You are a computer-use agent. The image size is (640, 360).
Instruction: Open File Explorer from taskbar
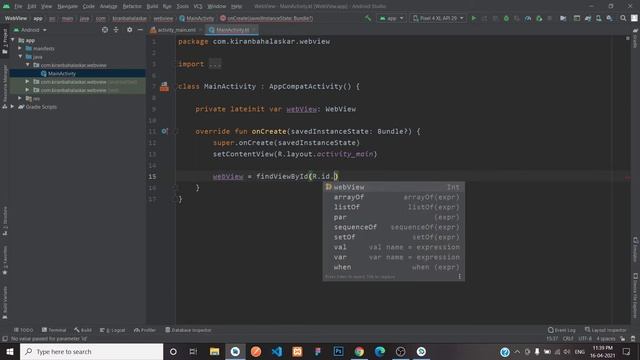[x=215, y=351]
